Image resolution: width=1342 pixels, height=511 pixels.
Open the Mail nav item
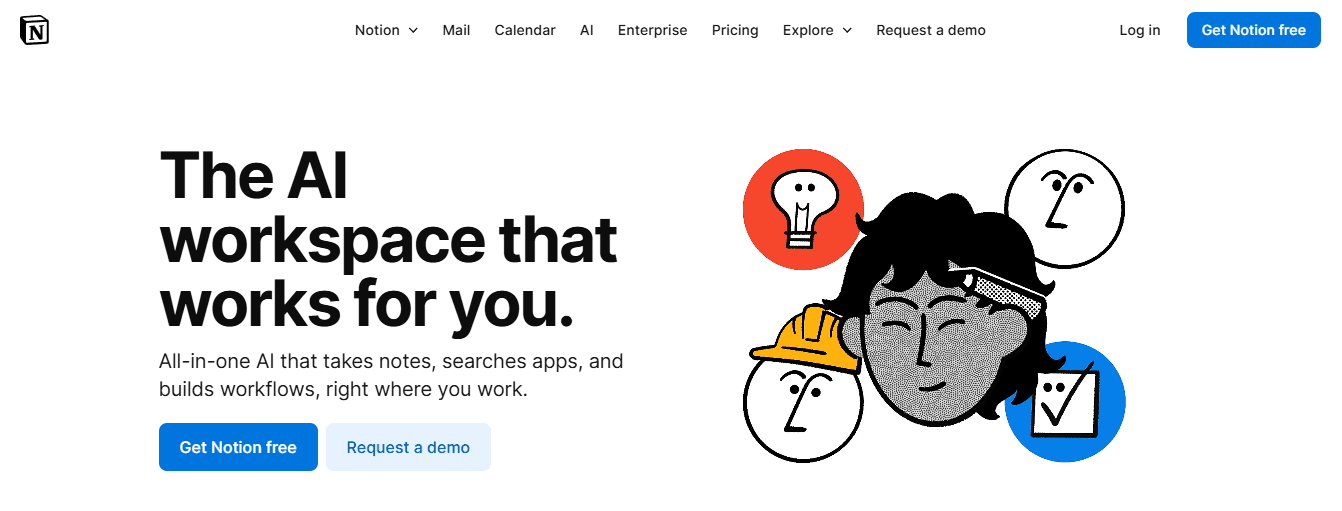coord(456,30)
